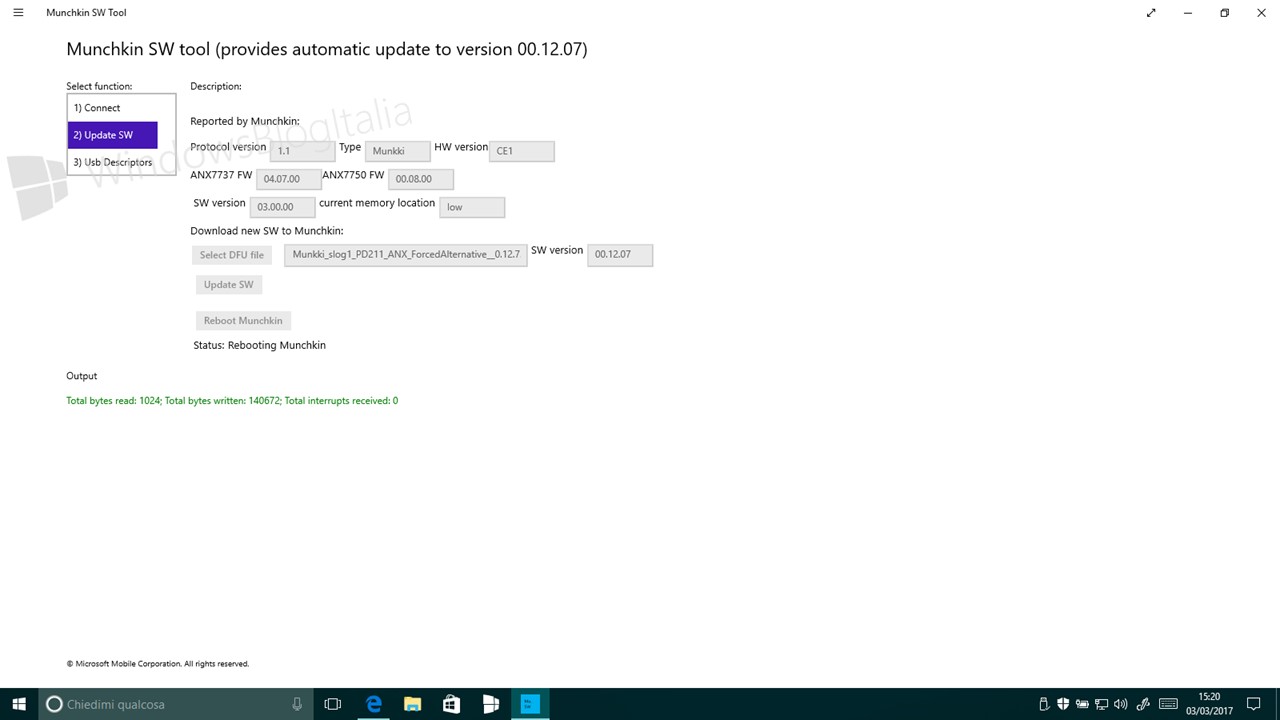Click the Cortana microphone icon
The width and height of the screenshot is (1280, 720).
tap(297, 704)
